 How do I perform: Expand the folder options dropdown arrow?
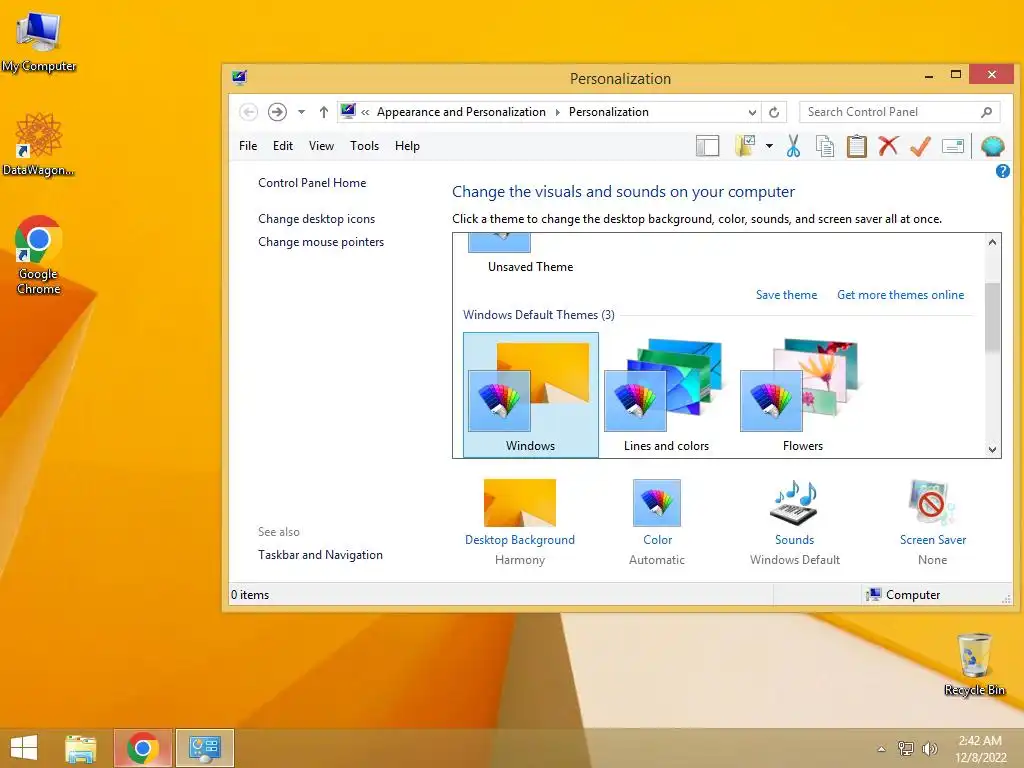coord(769,146)
